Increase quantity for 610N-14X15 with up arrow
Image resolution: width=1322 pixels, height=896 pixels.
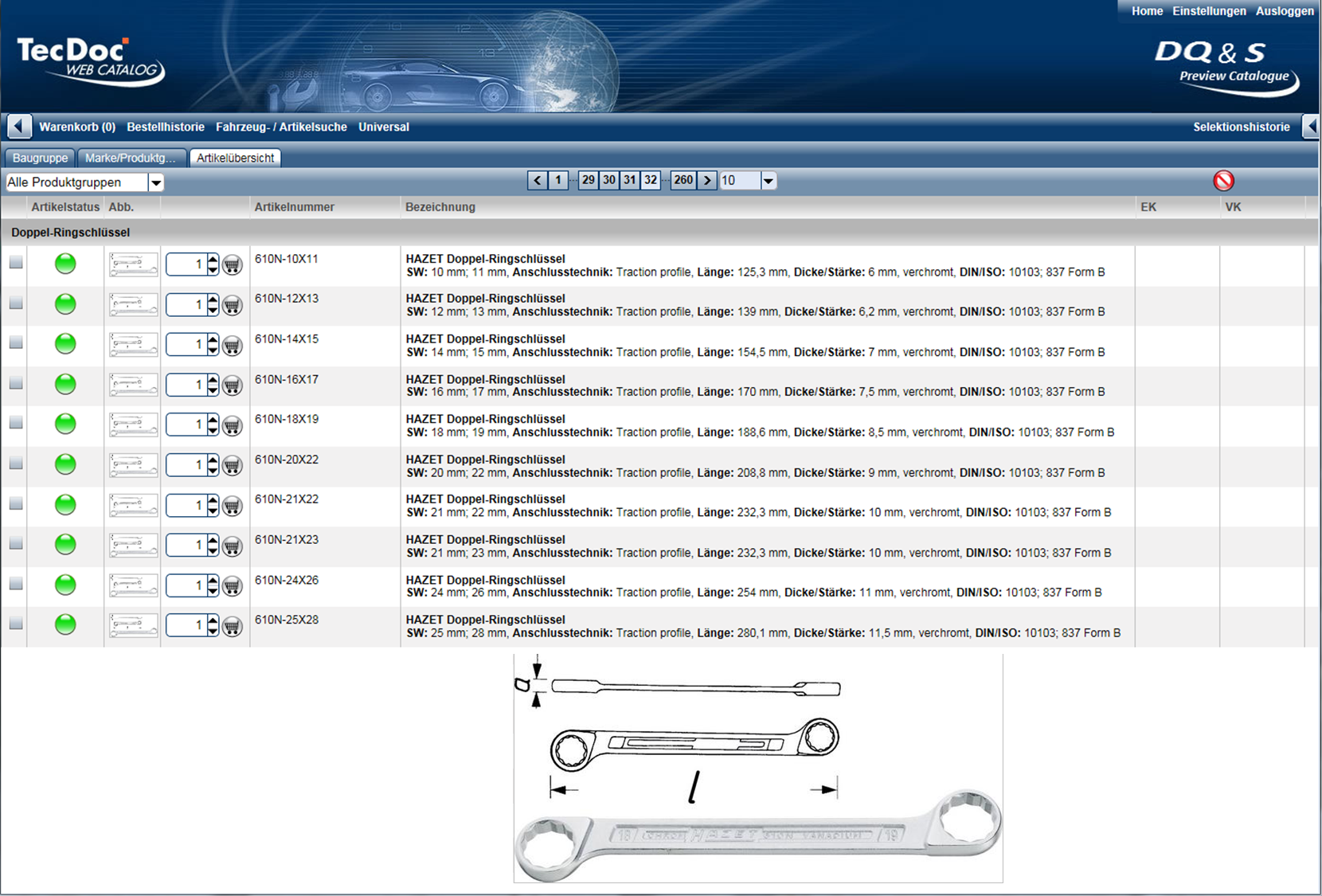pyautogui.click(x=213, y=339)
